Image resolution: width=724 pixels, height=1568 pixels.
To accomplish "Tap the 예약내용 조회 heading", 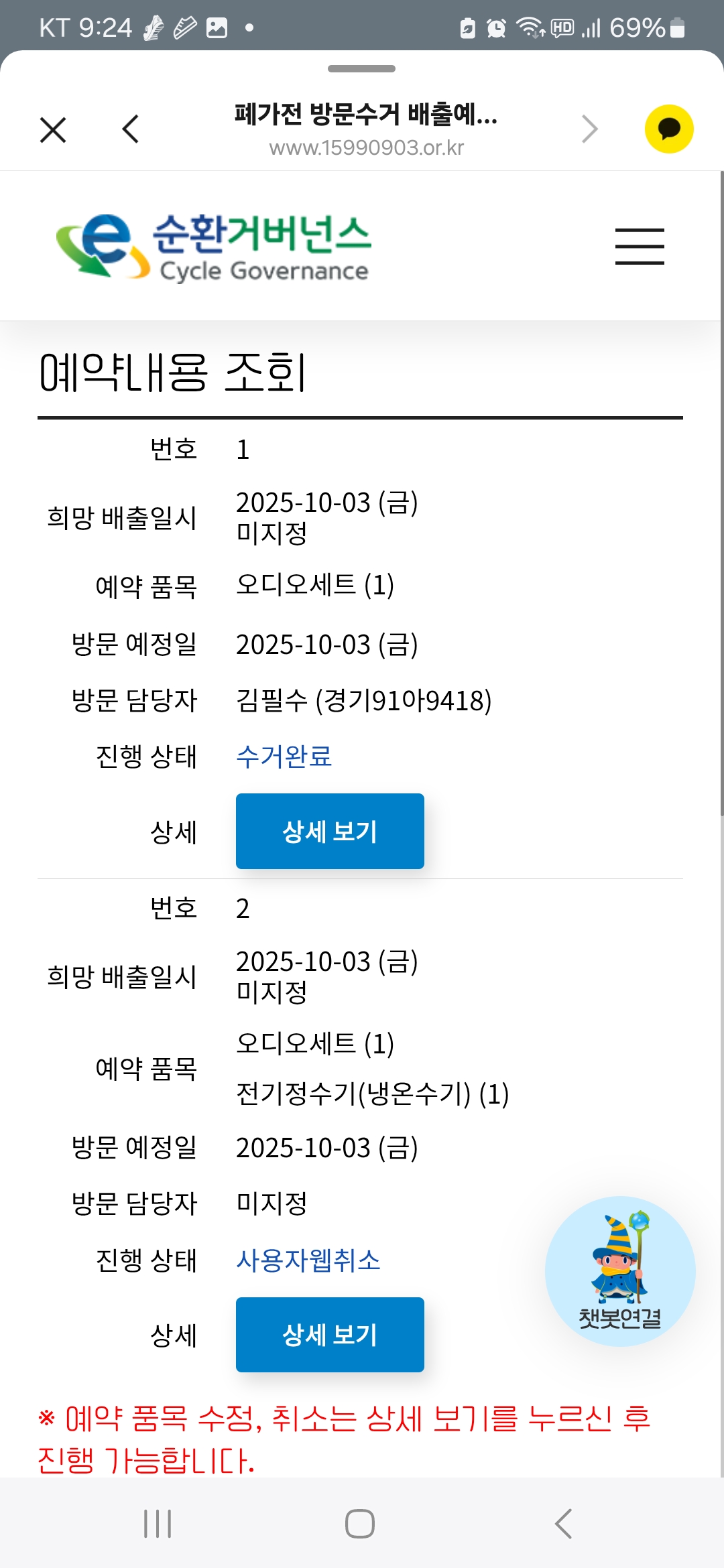I will point(173,373).
